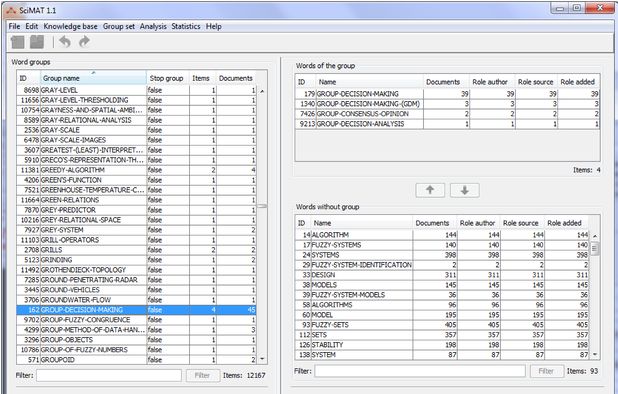Open the Group set menu

(x=119, y=26)
